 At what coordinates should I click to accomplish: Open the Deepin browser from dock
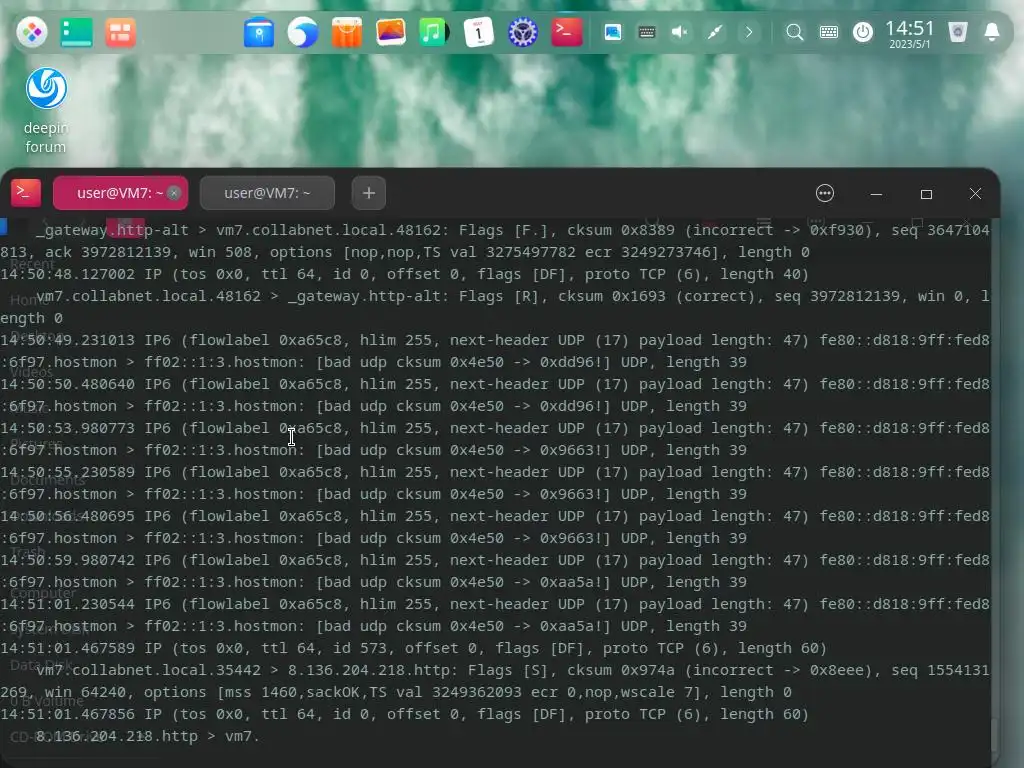(x=302, y=32)
